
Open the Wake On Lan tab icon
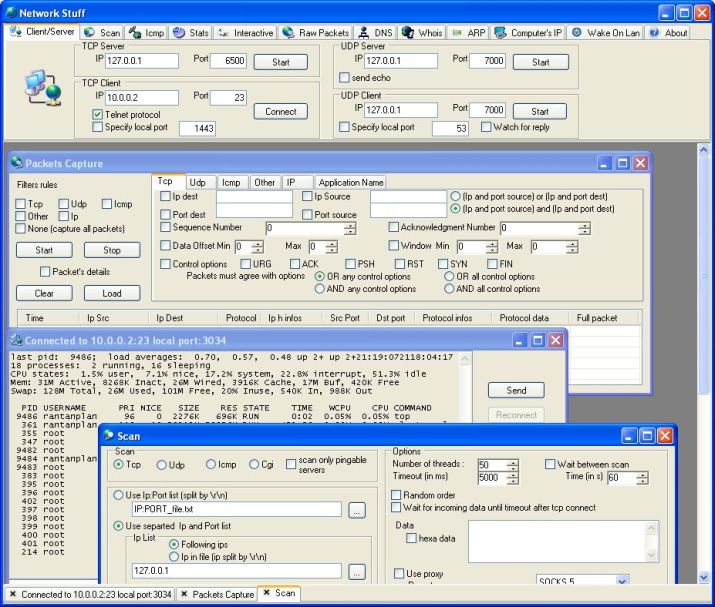pos(576,32)
